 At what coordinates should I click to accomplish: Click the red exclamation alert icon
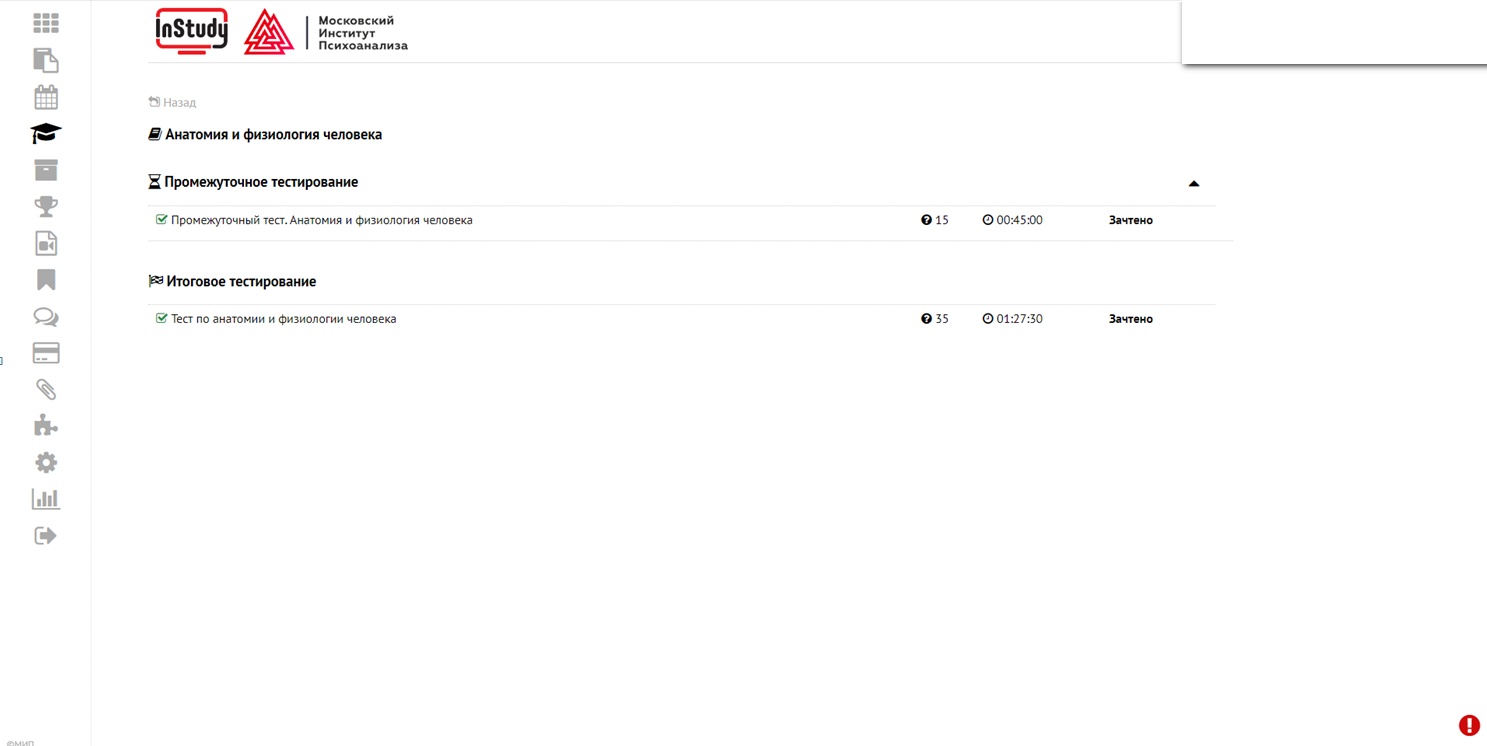(x=1468, y=725)
